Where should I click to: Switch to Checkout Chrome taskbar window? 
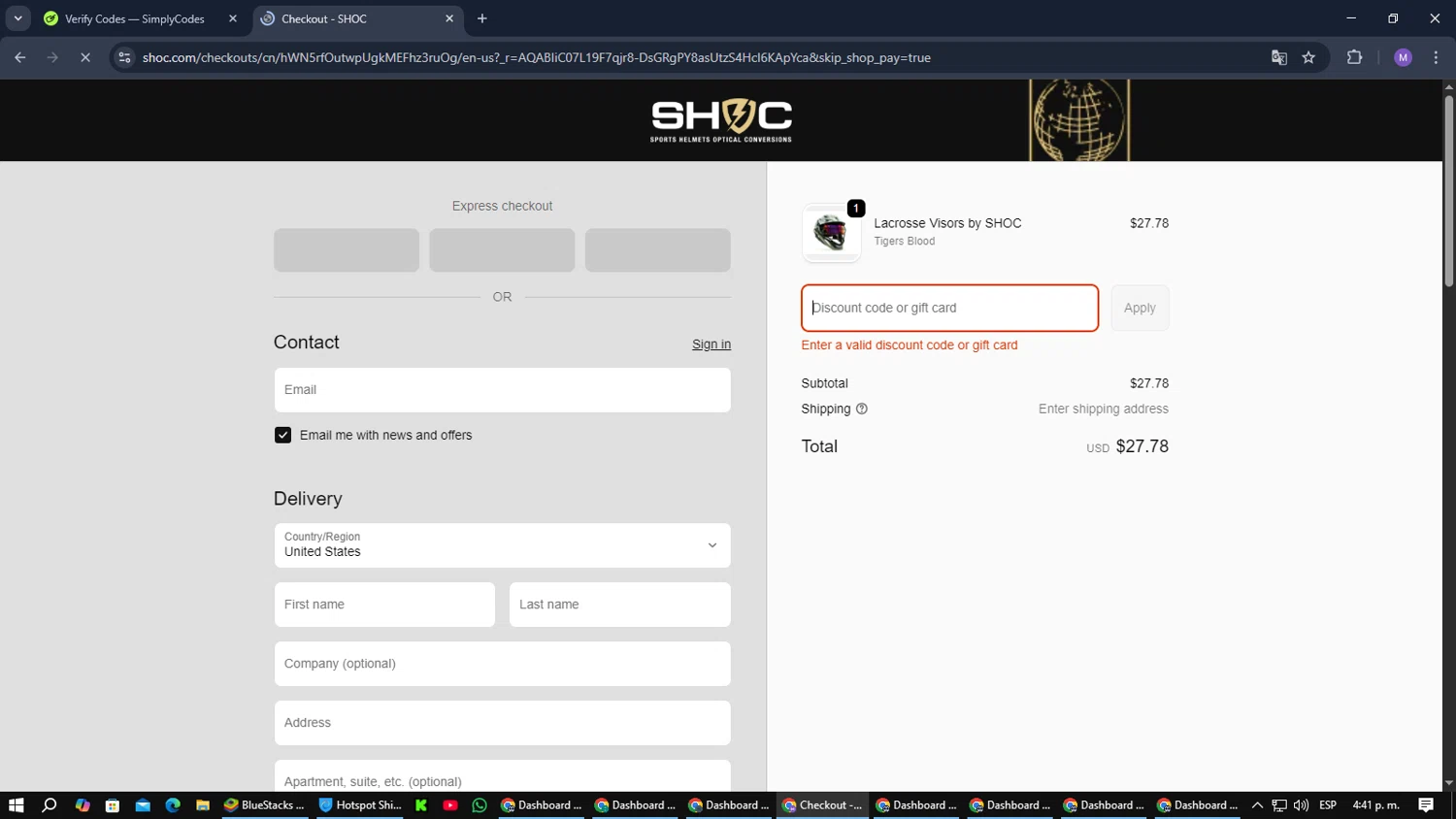(822, 805)
